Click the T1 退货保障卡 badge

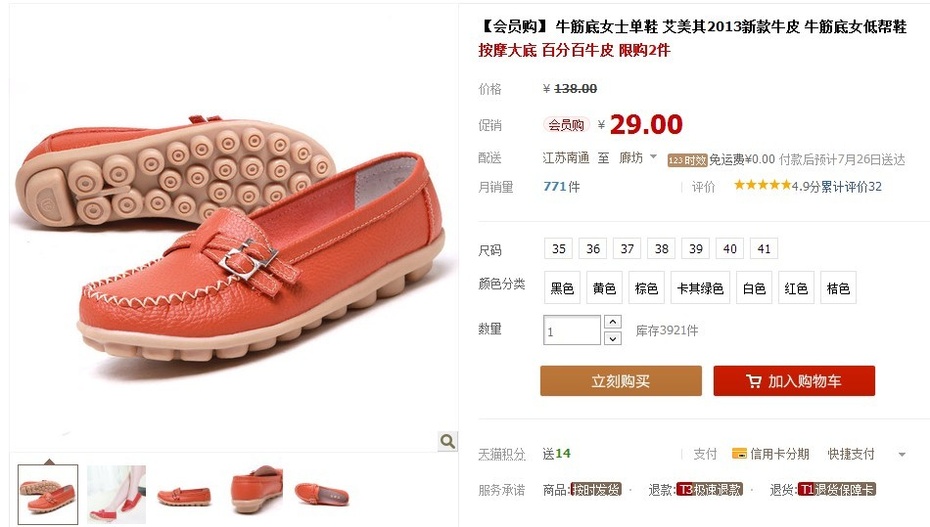pos(836,490)
